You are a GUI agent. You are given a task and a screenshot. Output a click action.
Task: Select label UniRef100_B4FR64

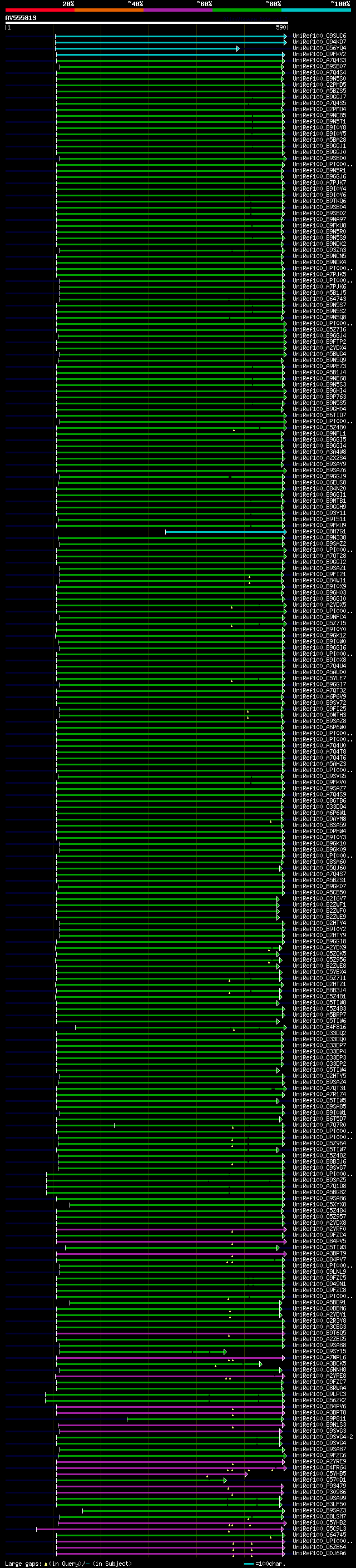coord(319,1467)
